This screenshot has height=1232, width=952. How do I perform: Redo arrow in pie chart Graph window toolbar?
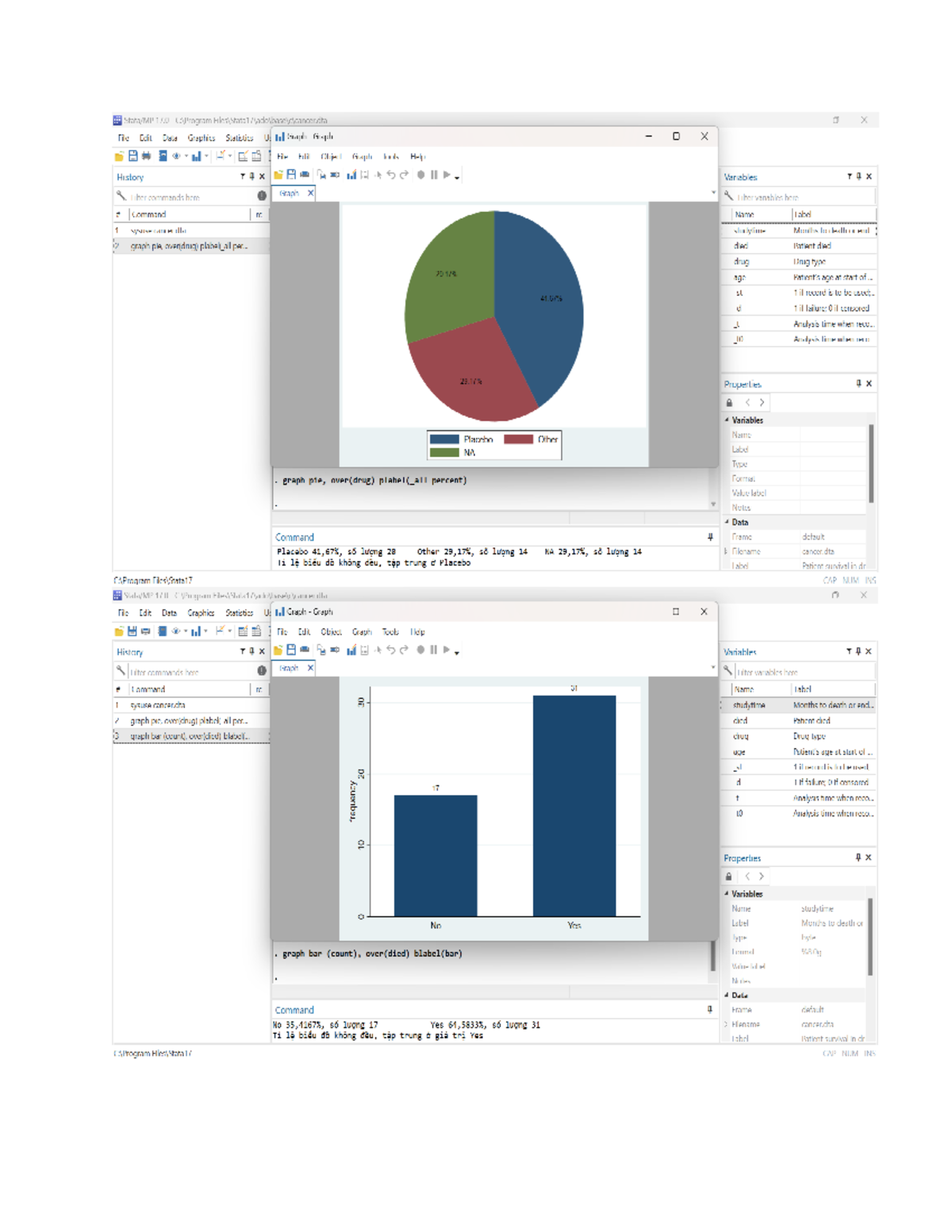pos(404,175)
